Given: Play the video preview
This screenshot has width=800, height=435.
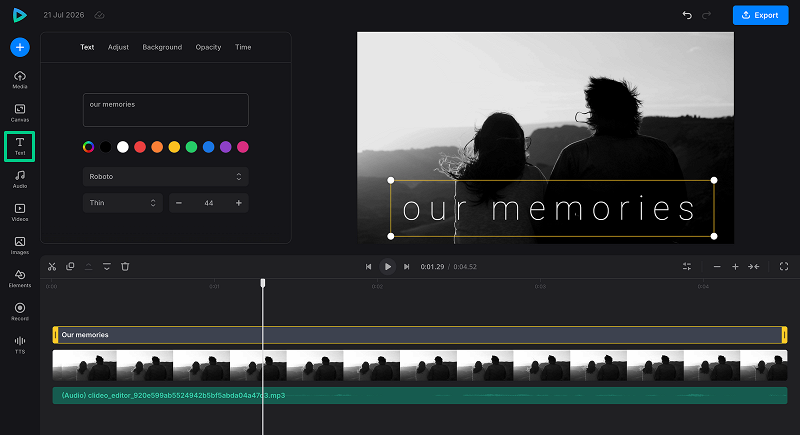Looking at the screenshot, I should click(x=388, y=267).
